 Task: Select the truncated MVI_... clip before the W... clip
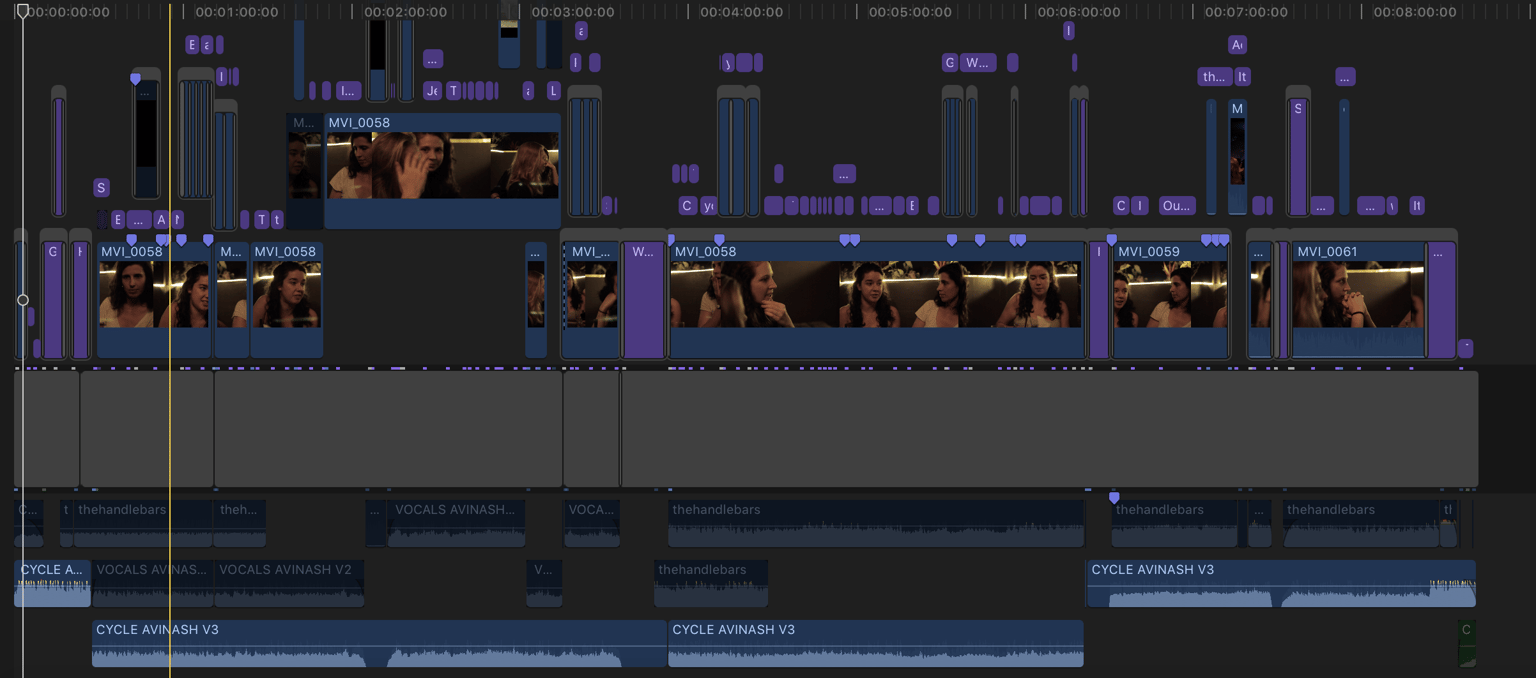click(591, 300)
